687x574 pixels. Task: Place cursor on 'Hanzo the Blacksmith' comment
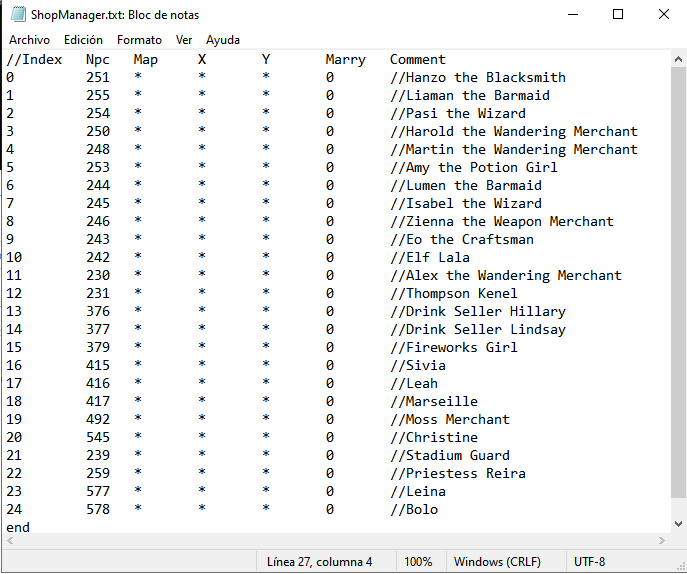tap(485, 78)
